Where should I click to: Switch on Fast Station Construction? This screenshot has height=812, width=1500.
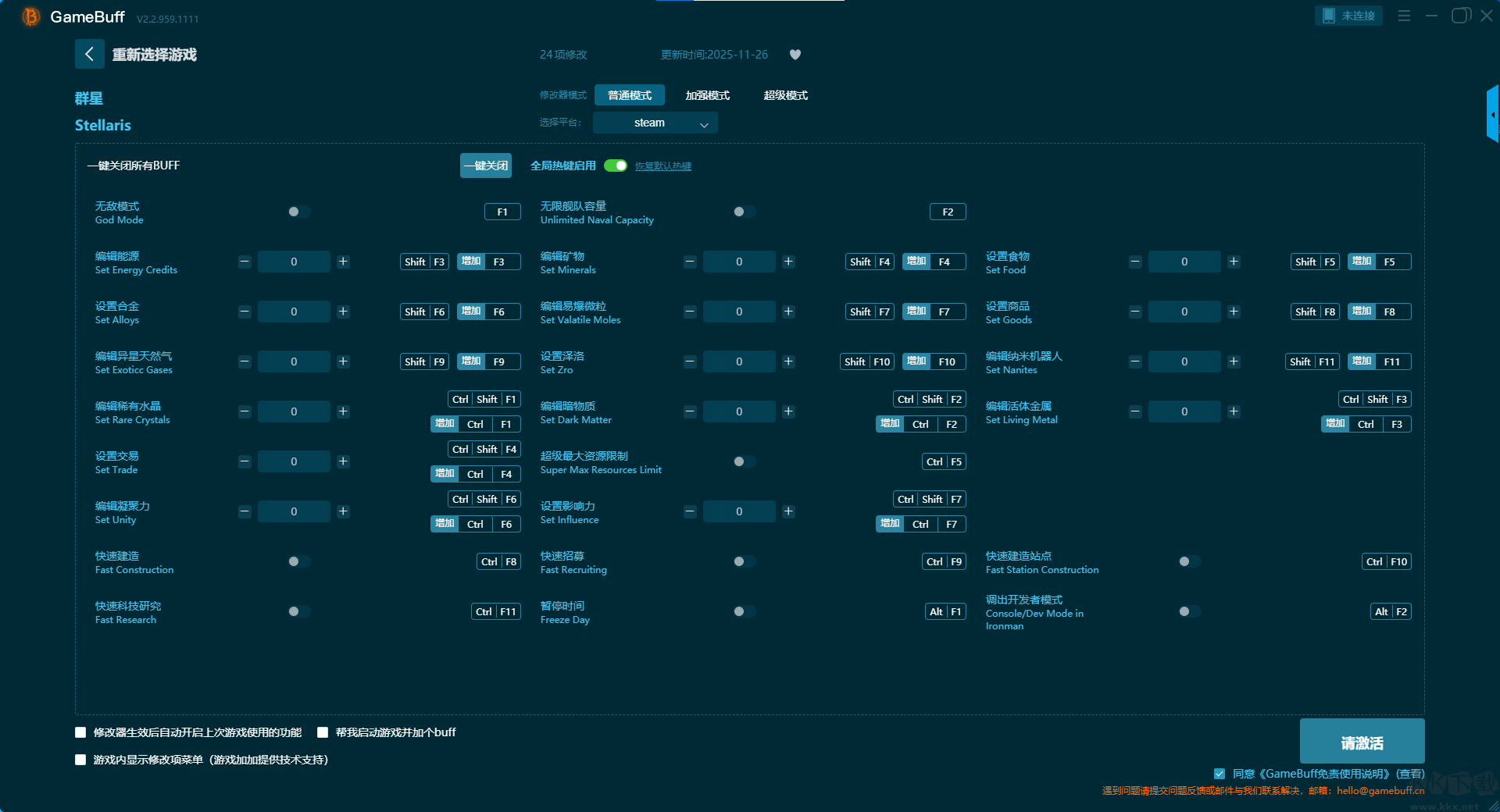coord(1189,561)
